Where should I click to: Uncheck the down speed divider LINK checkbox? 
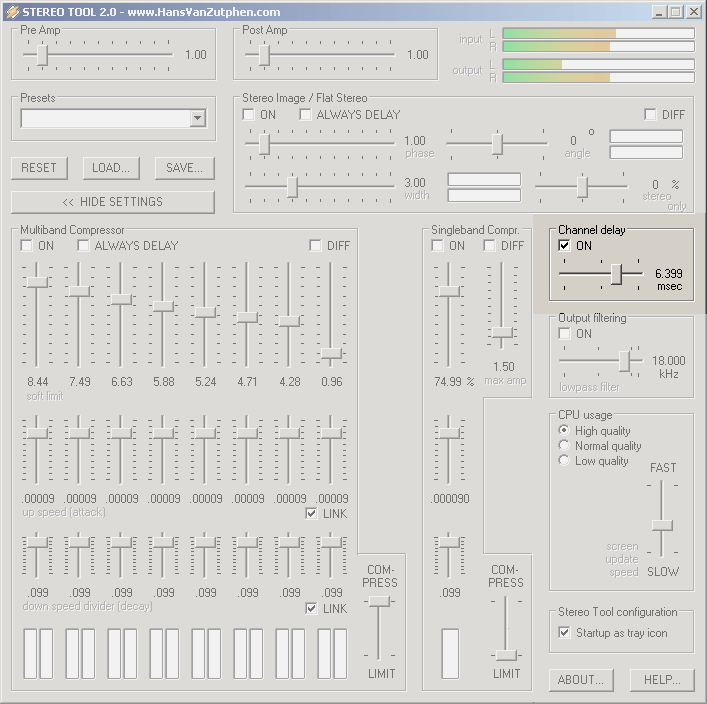click(x=311, y=608)
